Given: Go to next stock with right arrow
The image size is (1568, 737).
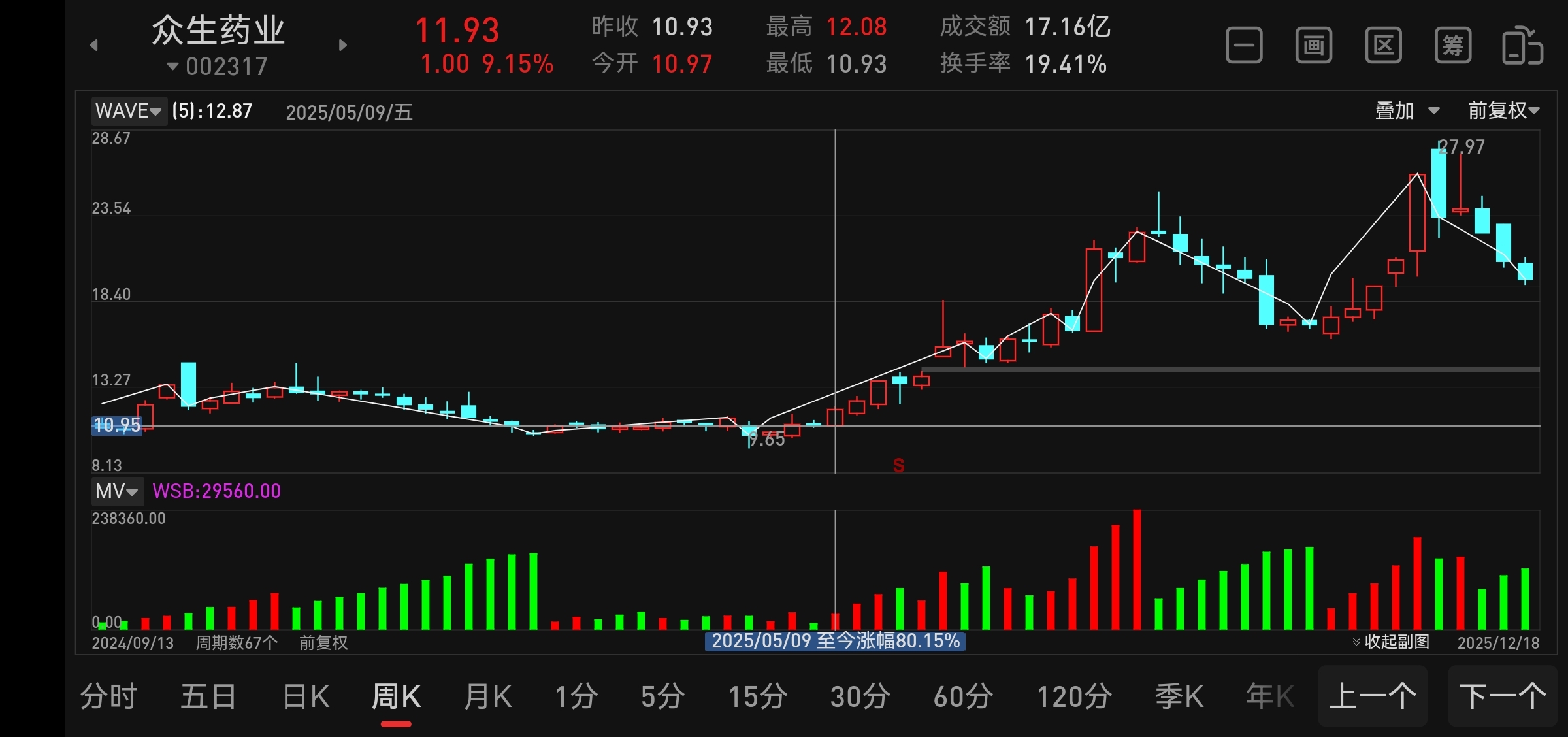Looking at the screenshot, I should tap(343, 45).
